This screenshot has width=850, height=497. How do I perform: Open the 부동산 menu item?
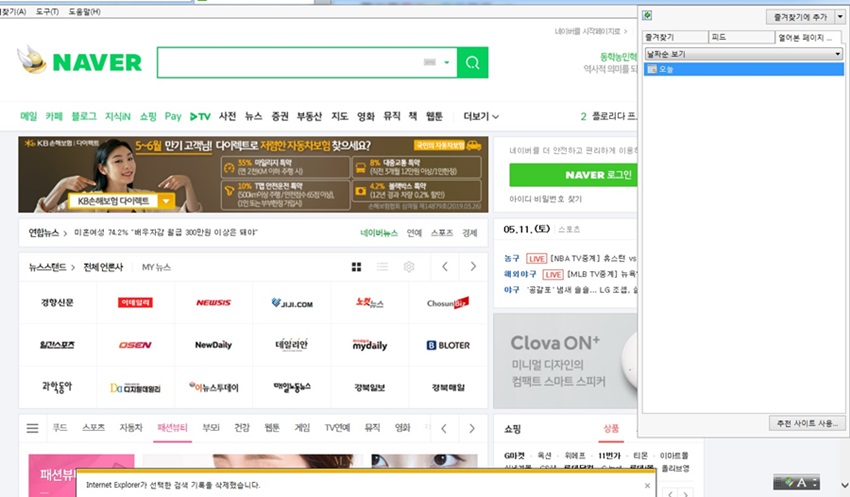pyautogui.click(x=309, y=116)
